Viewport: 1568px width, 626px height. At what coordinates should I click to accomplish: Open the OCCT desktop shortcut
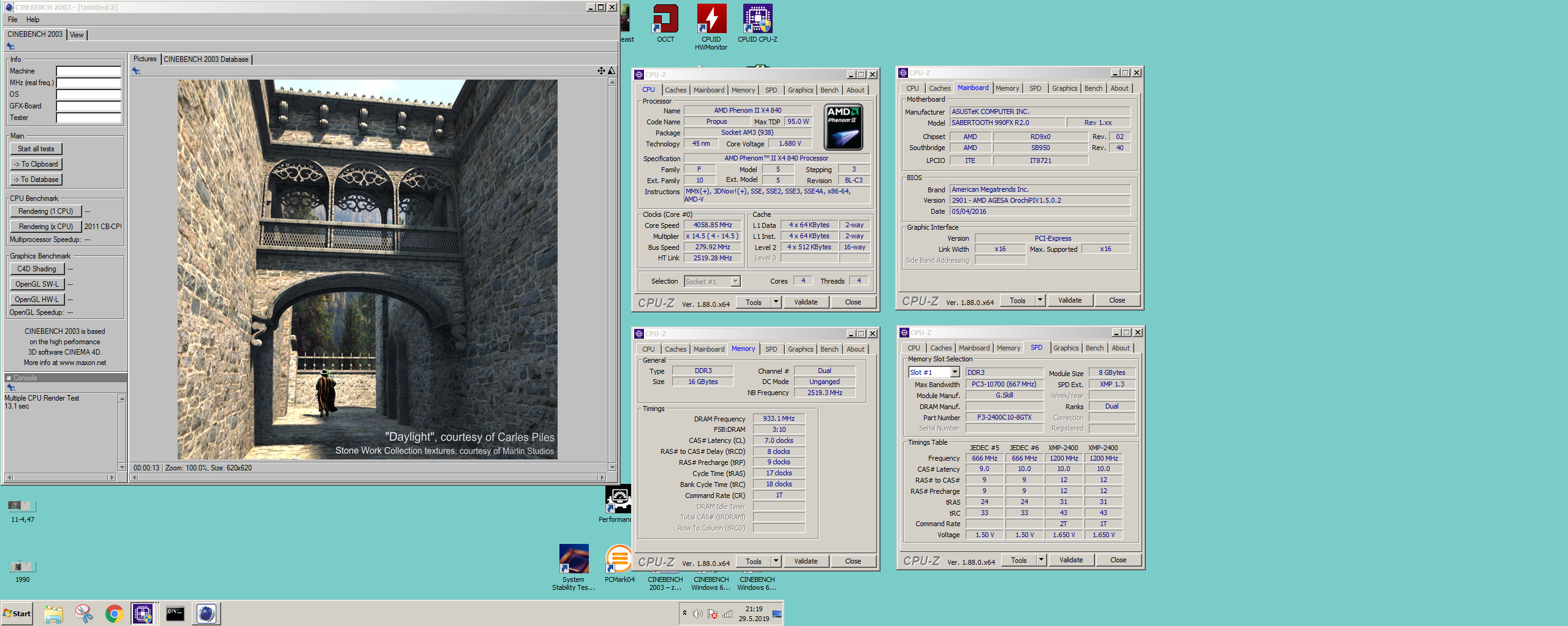(665, 24)
